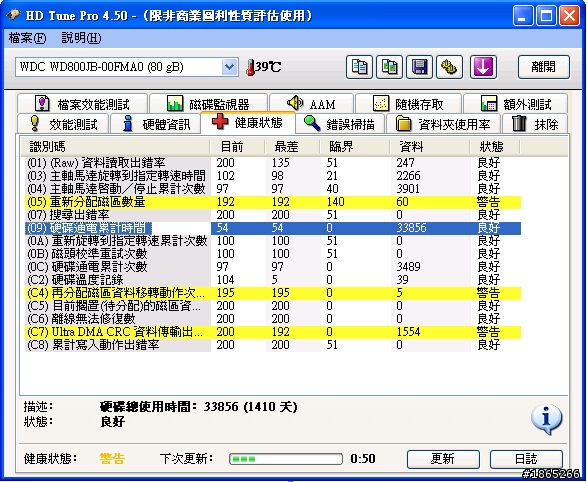The height and width of the screenshot is (482, 587).
Task: Click data value 1554 in row C7
Action: pyautogui.click(x=408, y=332)
